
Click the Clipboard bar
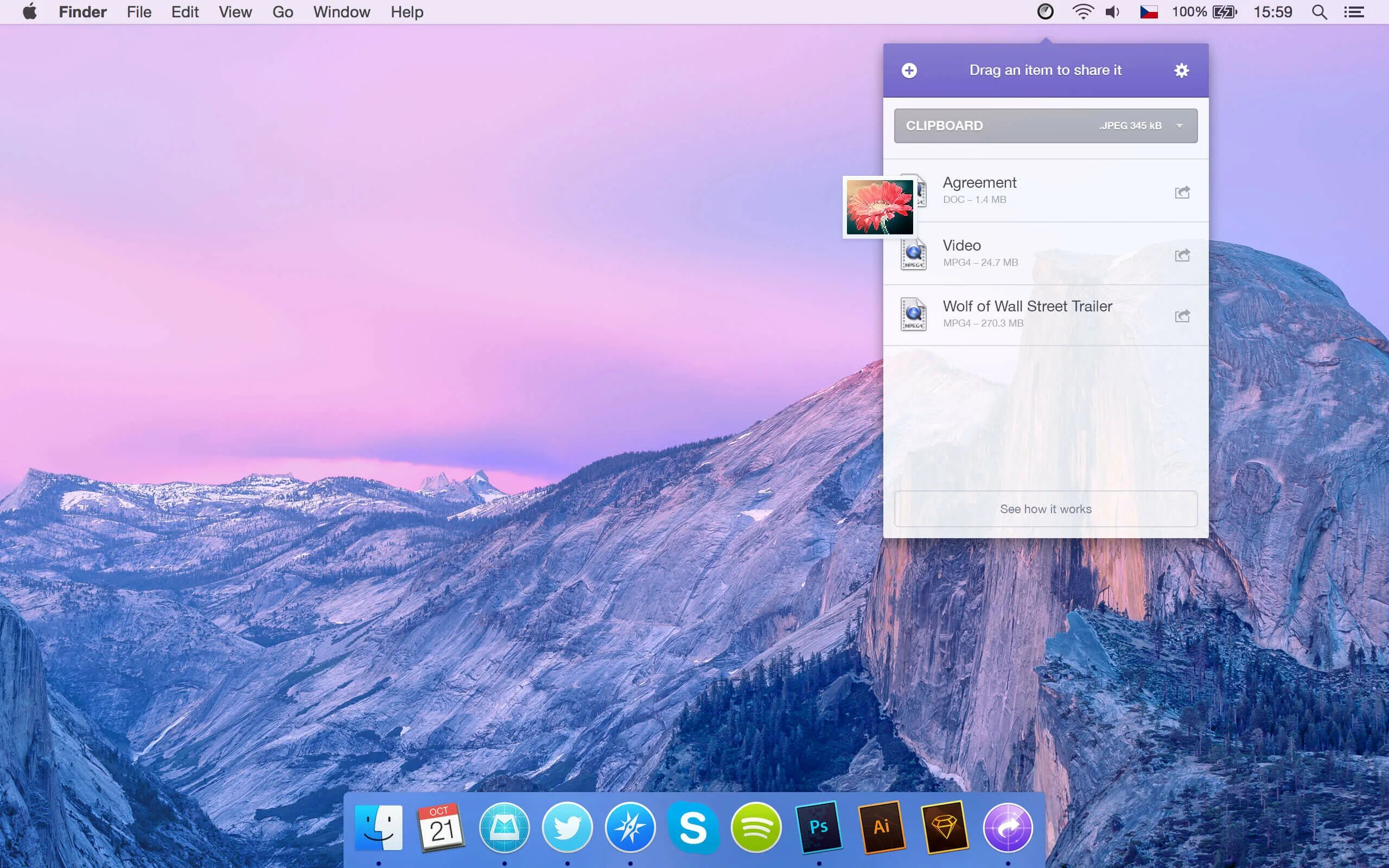[1010, 126]
